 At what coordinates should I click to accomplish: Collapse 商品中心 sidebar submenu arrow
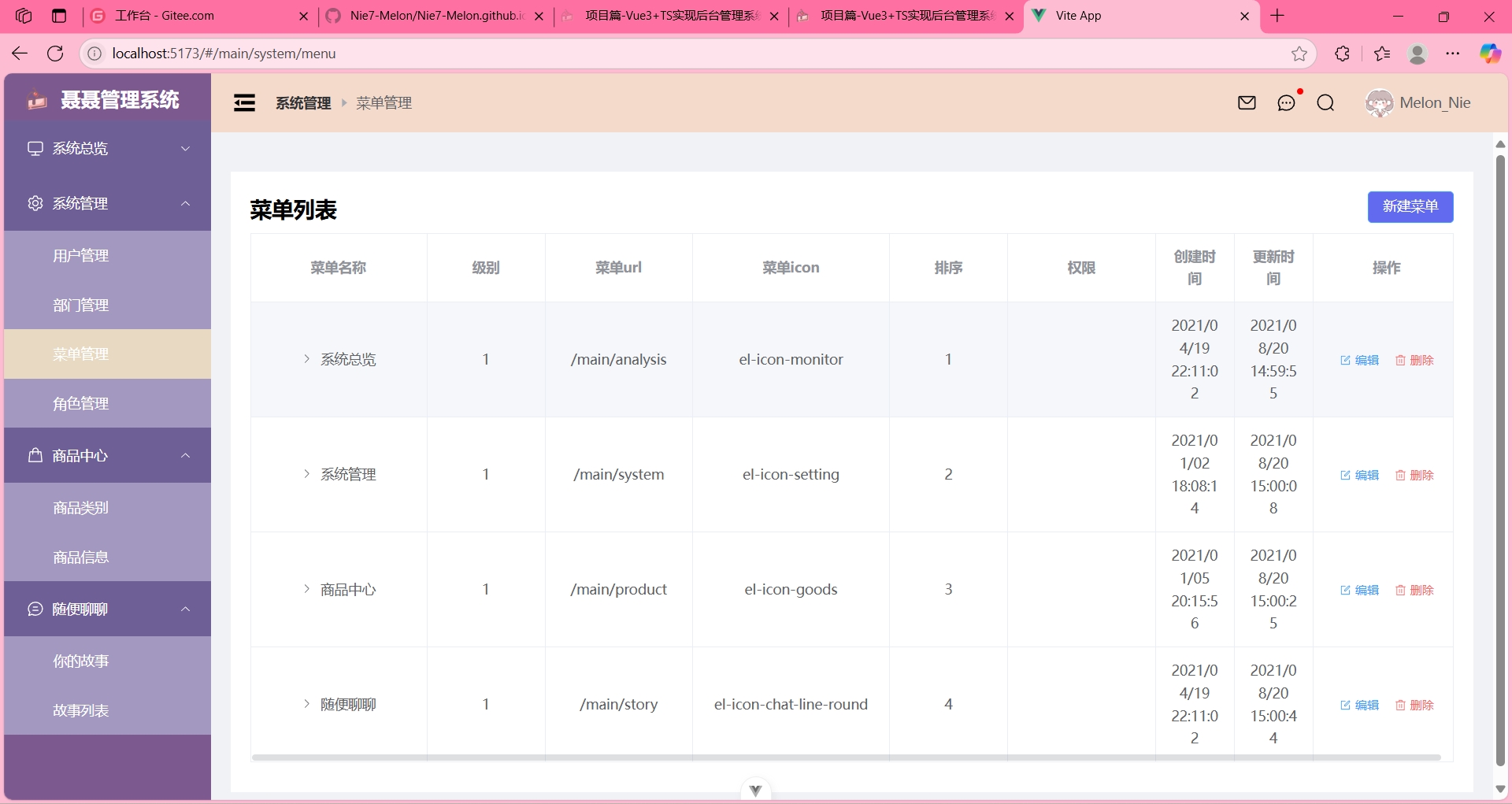[x=186, y=455]
